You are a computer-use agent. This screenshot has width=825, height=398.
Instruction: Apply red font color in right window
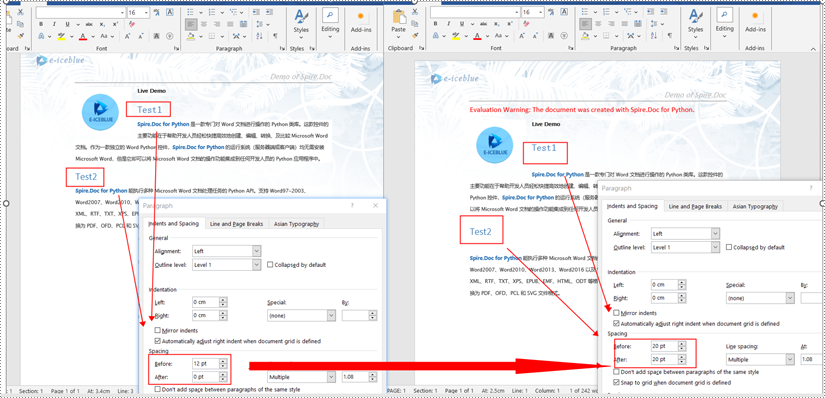click(477, 36)
